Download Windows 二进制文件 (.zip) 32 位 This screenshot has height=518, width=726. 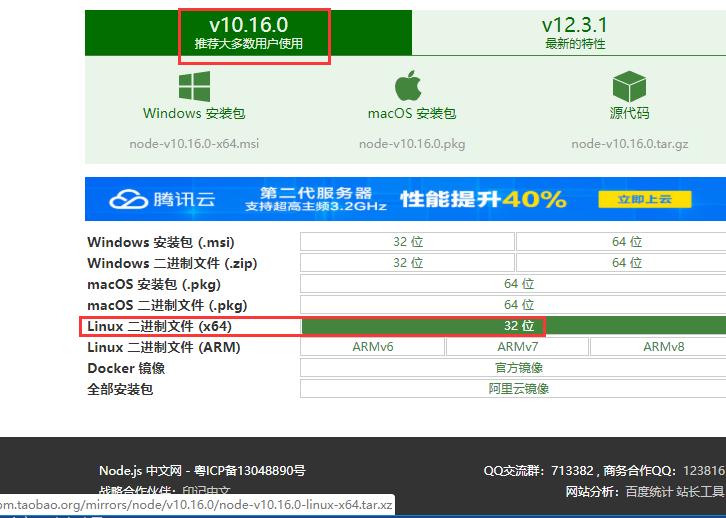407,263
